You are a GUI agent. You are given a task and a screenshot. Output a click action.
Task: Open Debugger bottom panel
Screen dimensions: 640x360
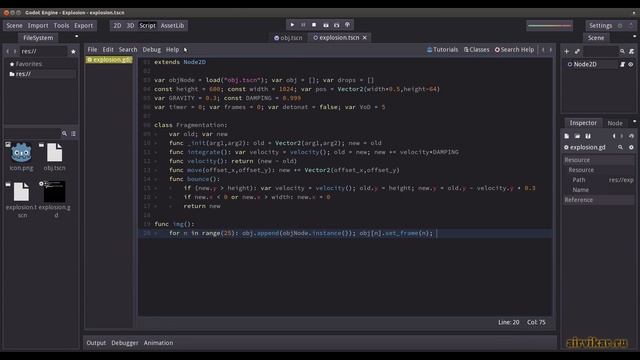point(124,343)
